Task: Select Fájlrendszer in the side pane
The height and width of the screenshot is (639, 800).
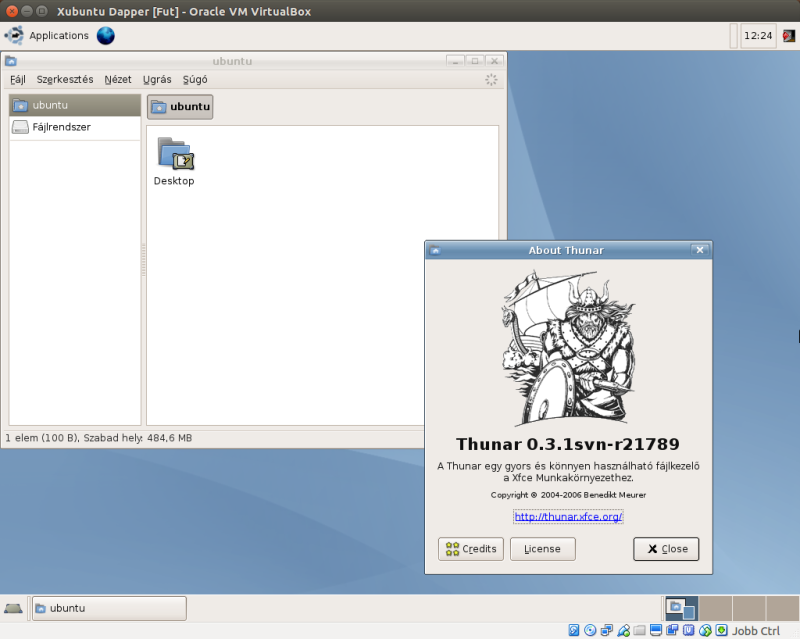Action: (75, 127)
